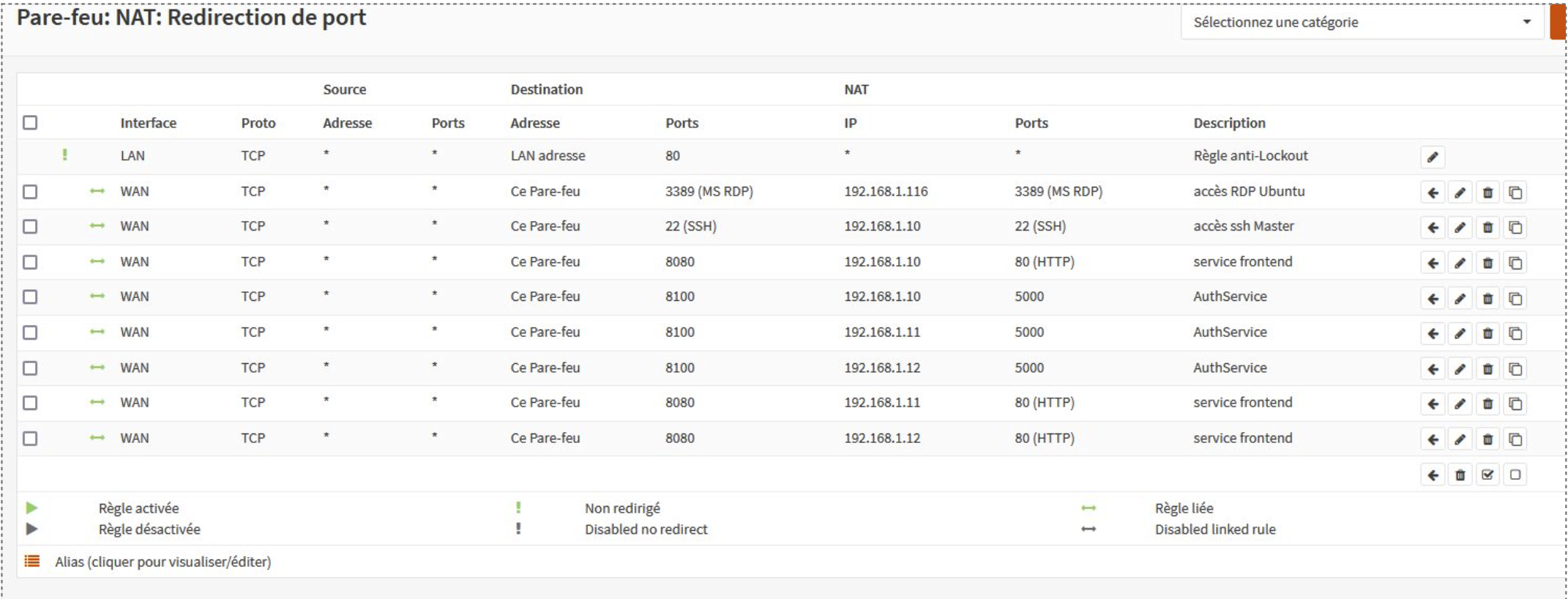
Task: Move selected rules to the end of the list
Action: click(1433, 475)
